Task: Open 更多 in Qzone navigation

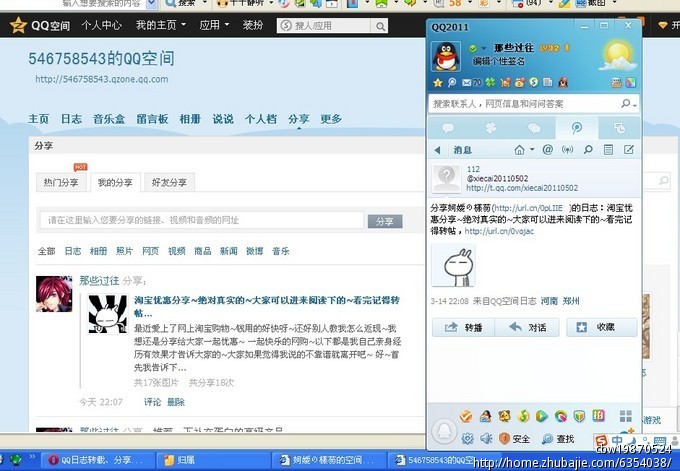Action: 331,119
